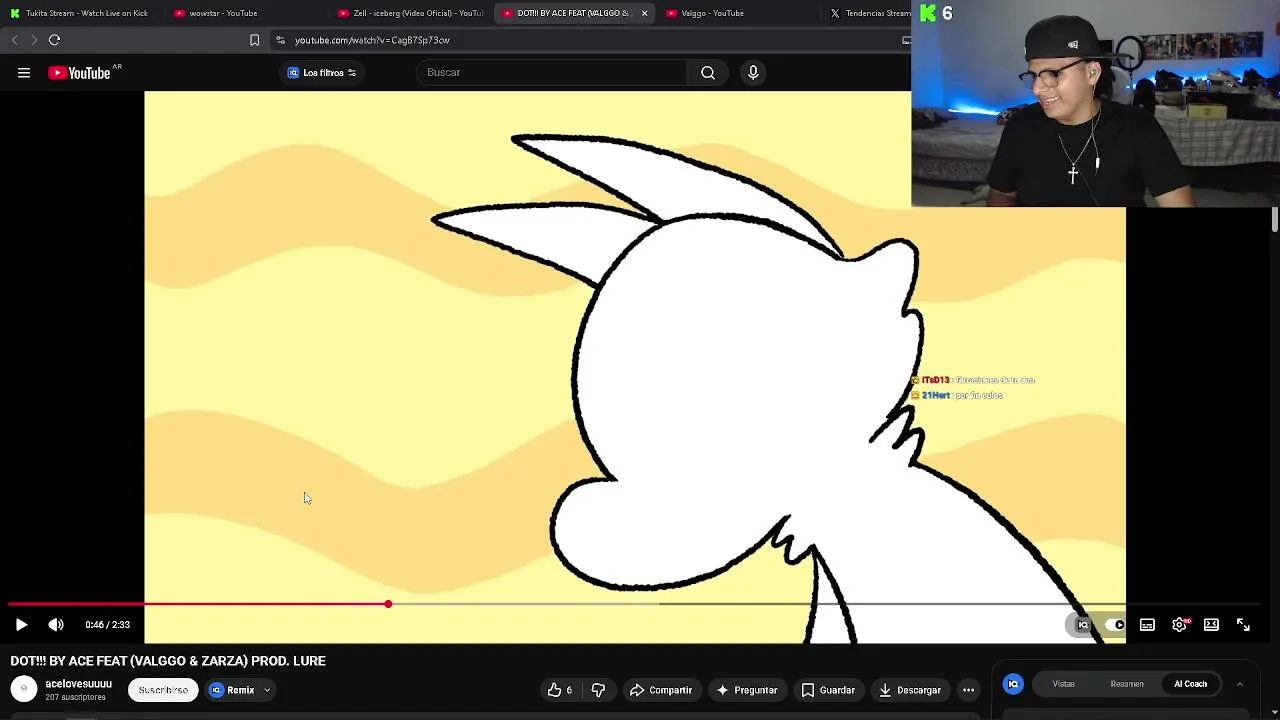Switch to Tukita Stream Kick tab
This screenshot has height=720, width=1280.
click(x=80, y=13)
